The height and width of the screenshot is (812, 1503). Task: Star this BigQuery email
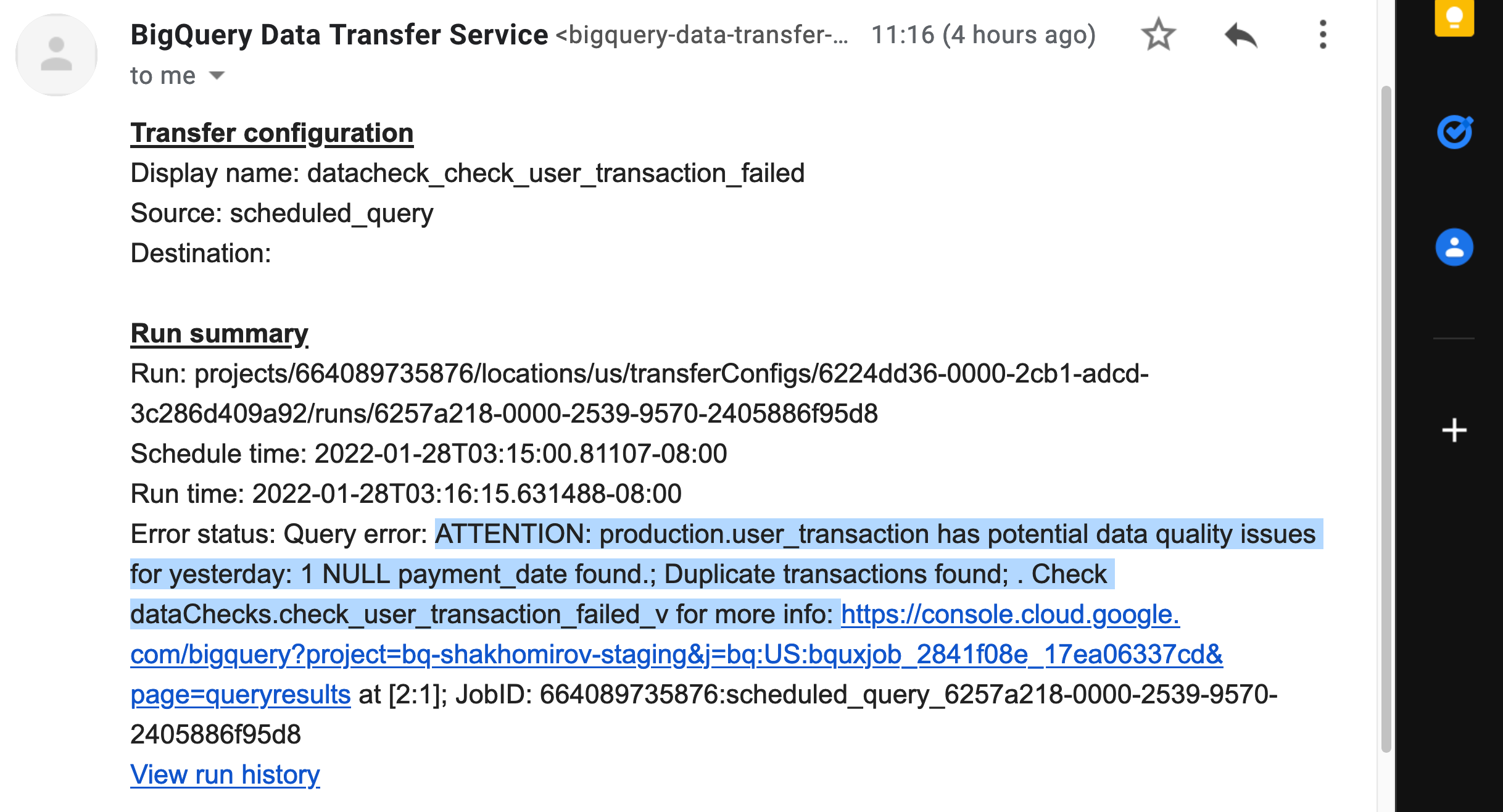[1158, 35]
